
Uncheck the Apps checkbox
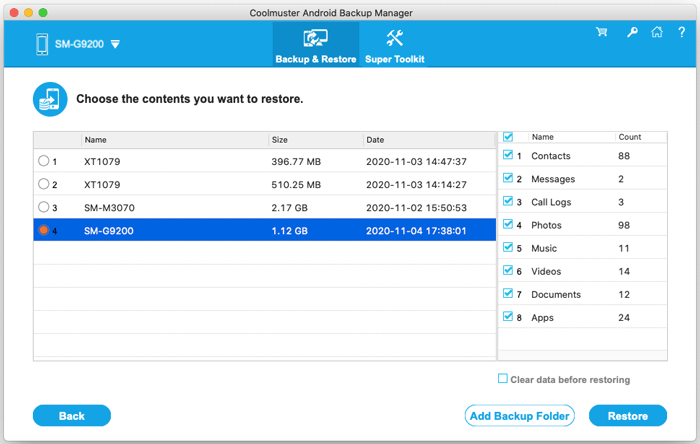(508, 316)
